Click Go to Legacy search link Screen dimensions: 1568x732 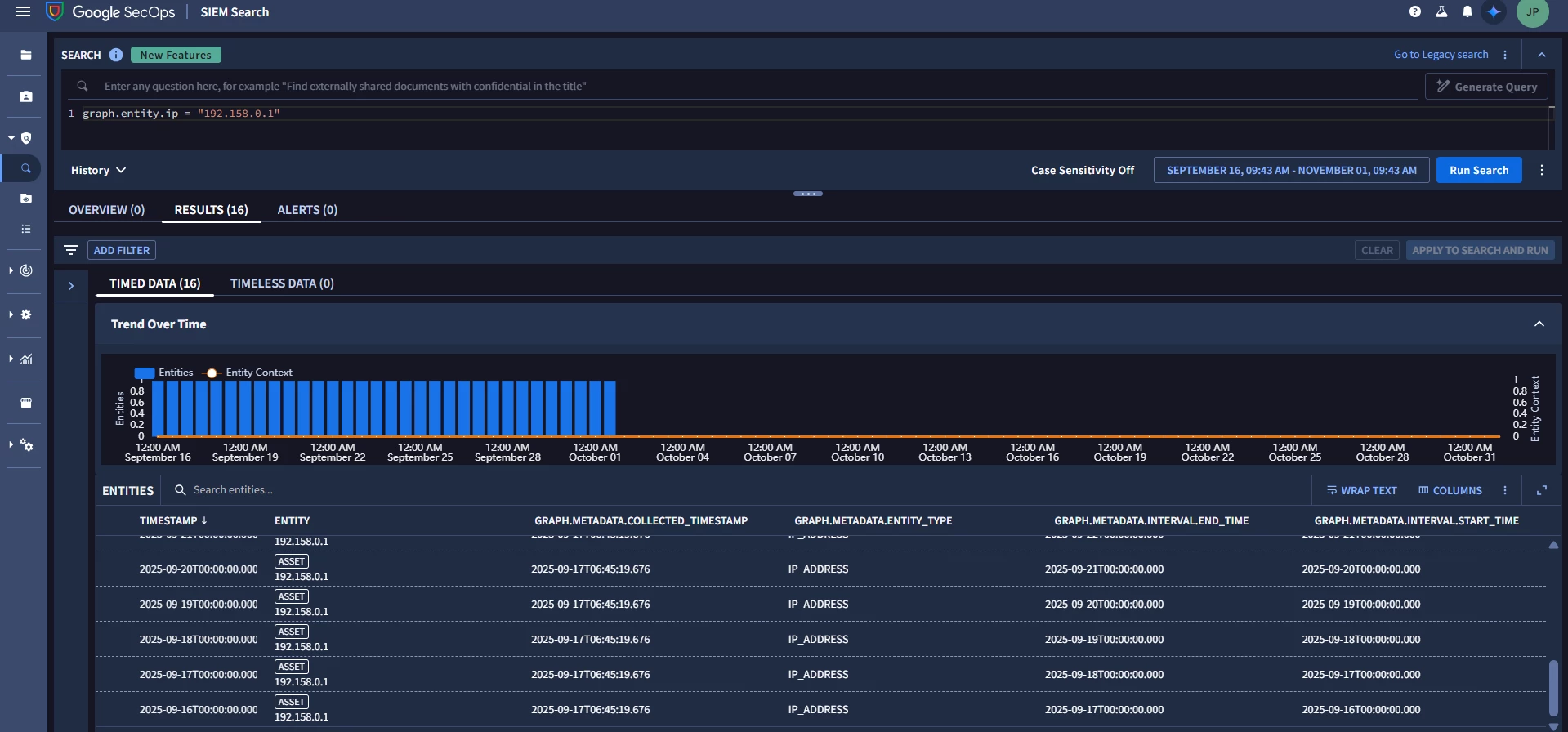[1441, 55]
